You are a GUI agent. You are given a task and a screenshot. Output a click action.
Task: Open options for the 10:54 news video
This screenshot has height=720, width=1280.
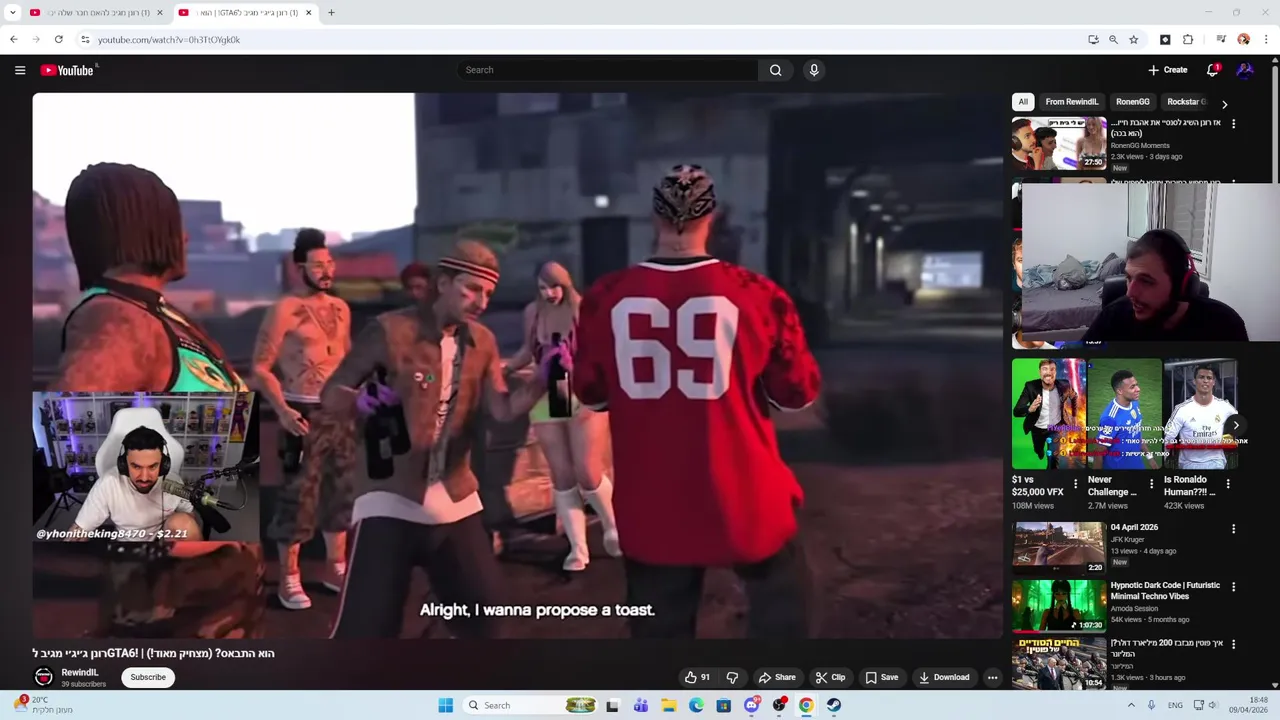[1233, 645]
